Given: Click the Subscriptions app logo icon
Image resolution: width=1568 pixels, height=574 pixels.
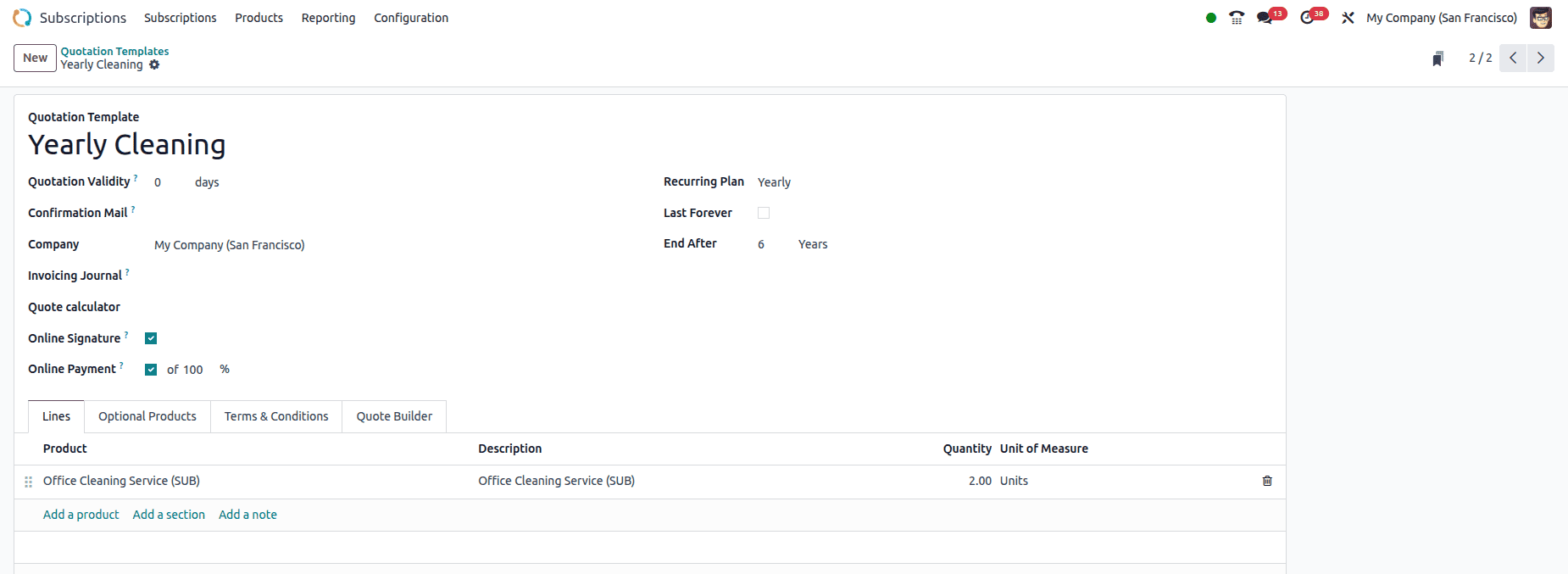Looking at the screenshot, I should 22,18.
